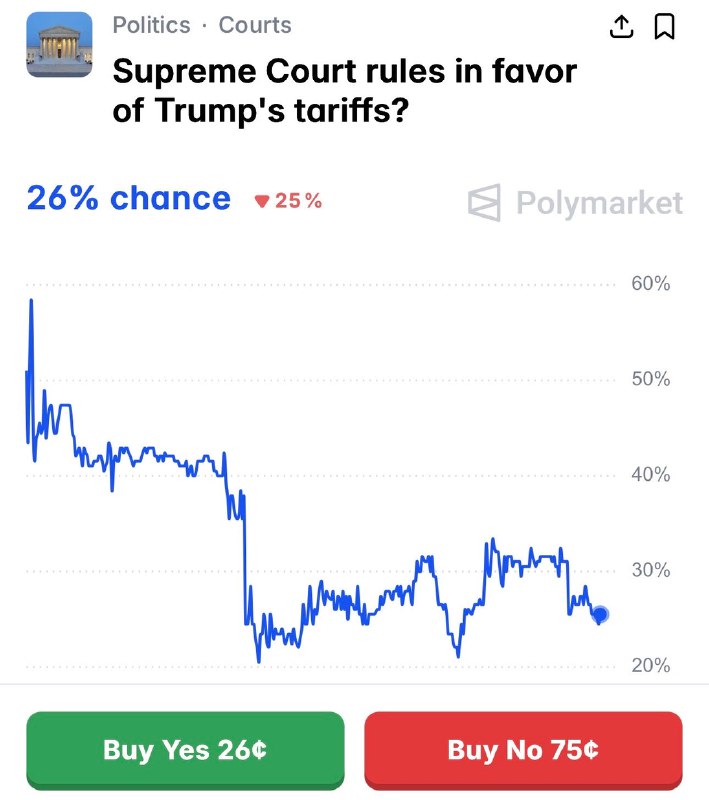Click the market title text
The image size is (709, 800).
click(345, 88)
